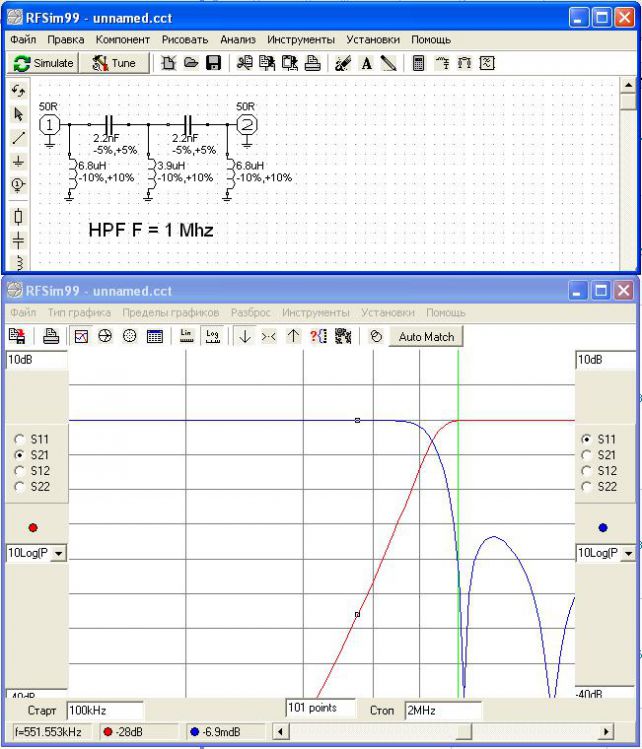Open right axis 10Log(P dropdown
The image size is (642, 749).
tap(628, 553)
